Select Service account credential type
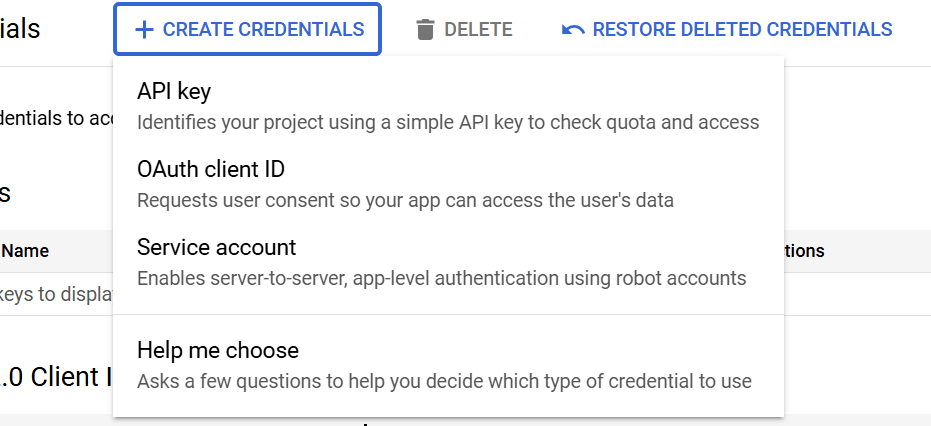Viewport: 931px width, 426px height. tap(216, 247)
